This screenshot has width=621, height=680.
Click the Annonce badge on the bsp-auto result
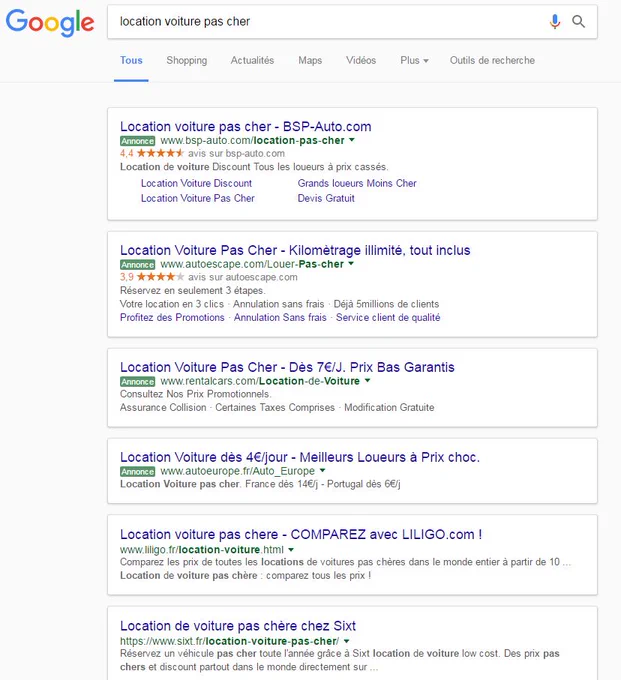[x=137, y=141]
